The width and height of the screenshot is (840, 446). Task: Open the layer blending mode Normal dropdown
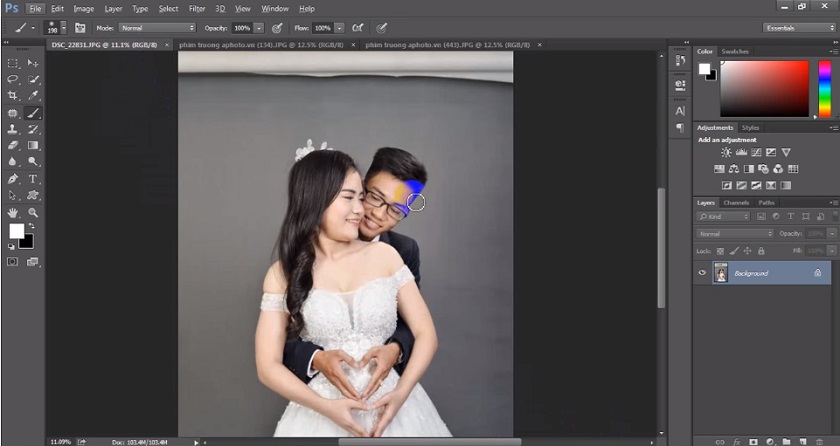[735, 233]
